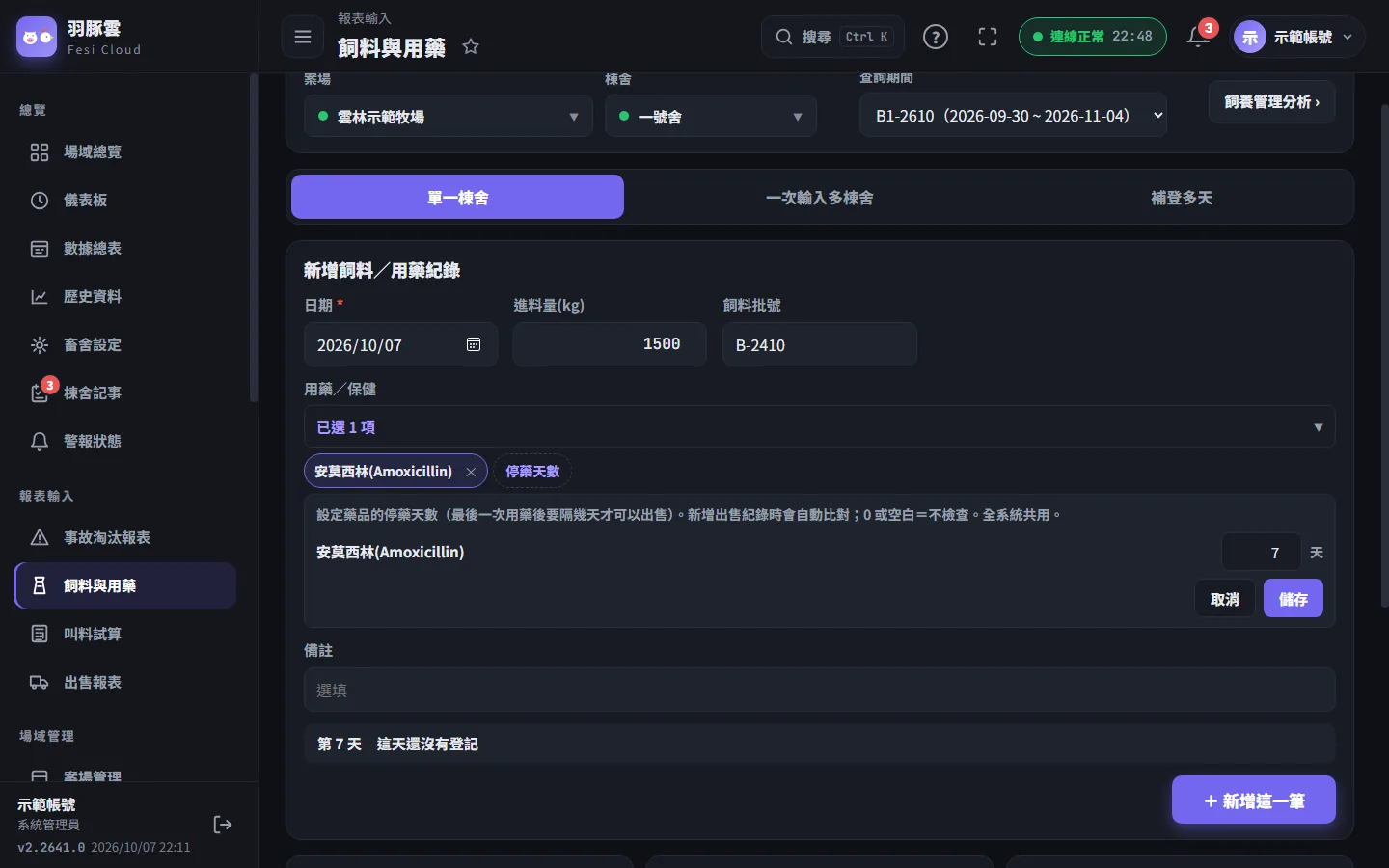Click the 連線正常 status indicator
1389x868 pixels.
point(1092,37)
